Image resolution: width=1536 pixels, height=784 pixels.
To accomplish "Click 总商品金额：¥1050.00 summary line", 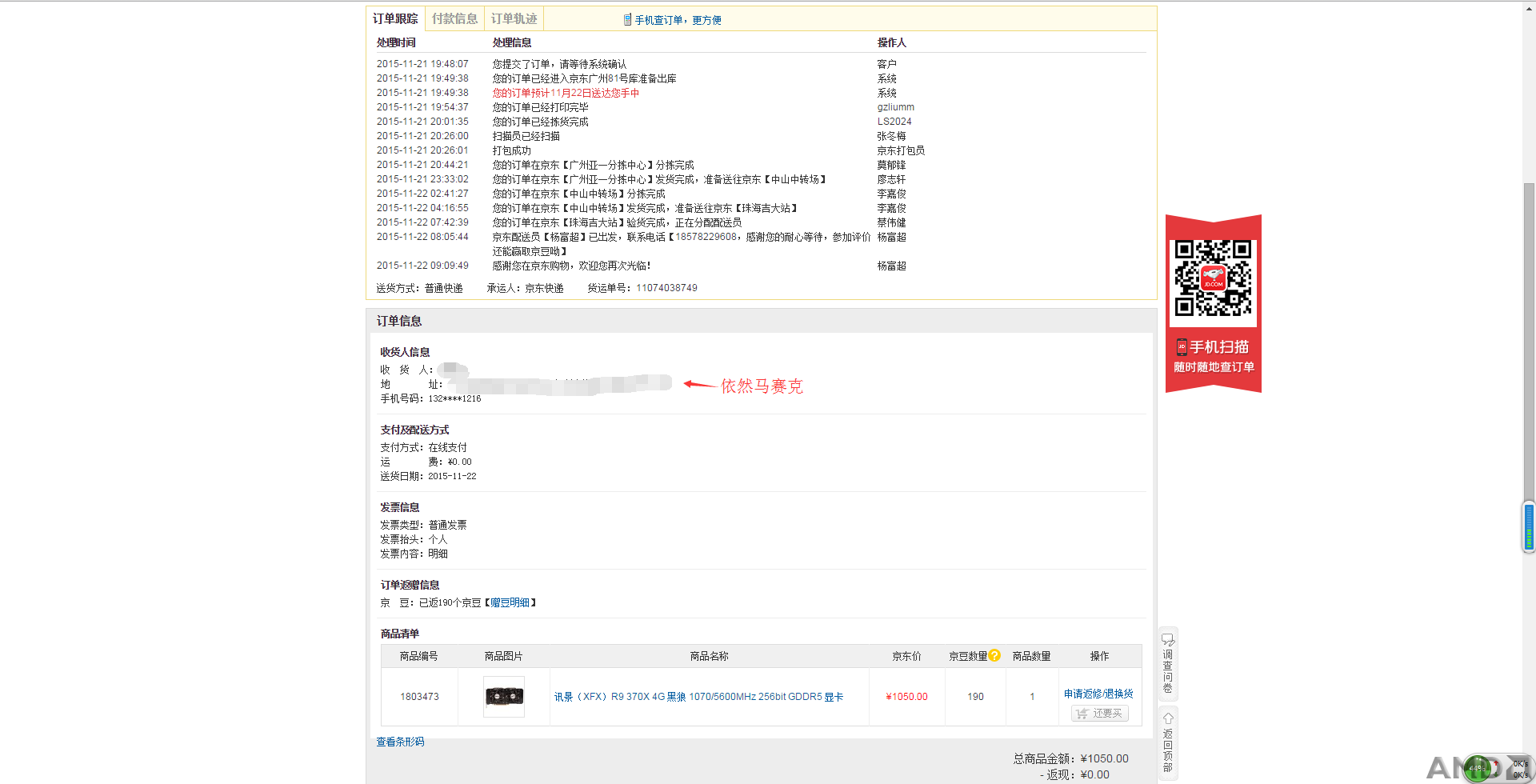I will point(1070,758).
